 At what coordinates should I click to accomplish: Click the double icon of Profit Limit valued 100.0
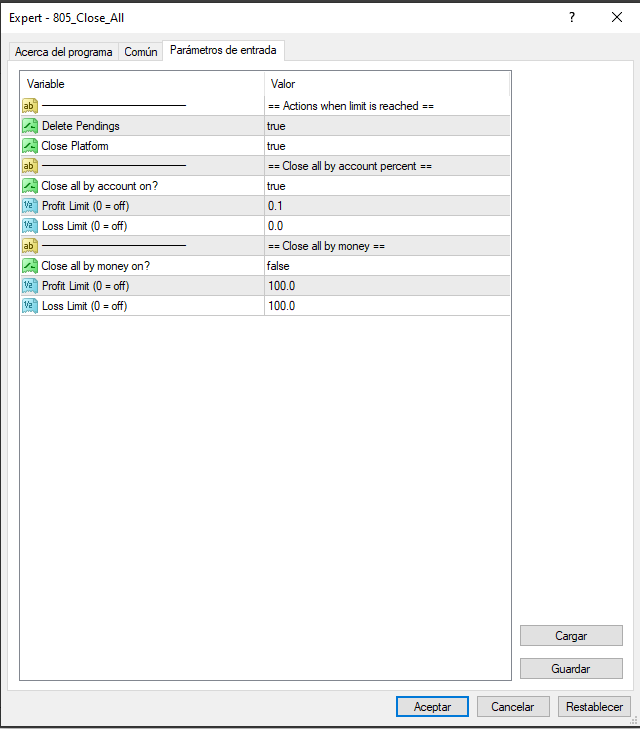point(30,286)
